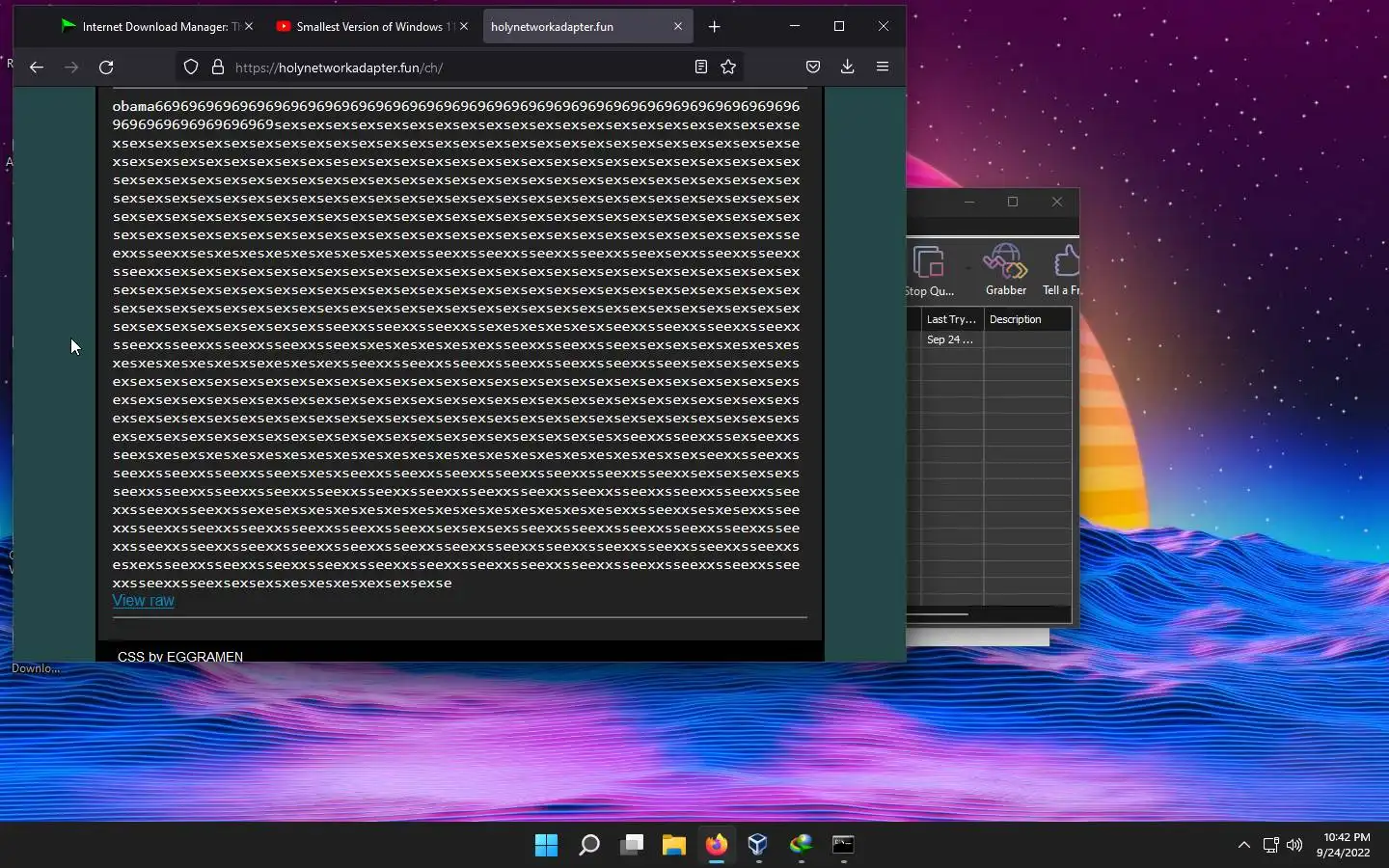Image resolution: width=1389 pixels, height=868 pixels.
Task: Maximize the IDM window
Action: pos(1013,202)
